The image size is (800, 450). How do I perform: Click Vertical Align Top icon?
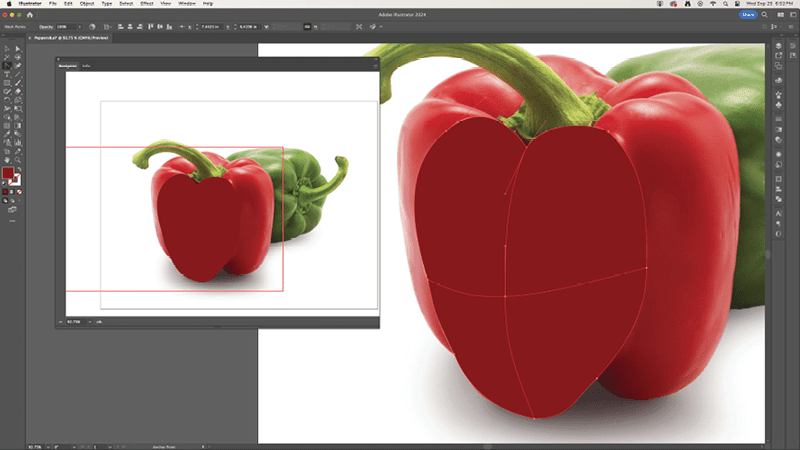151,27
